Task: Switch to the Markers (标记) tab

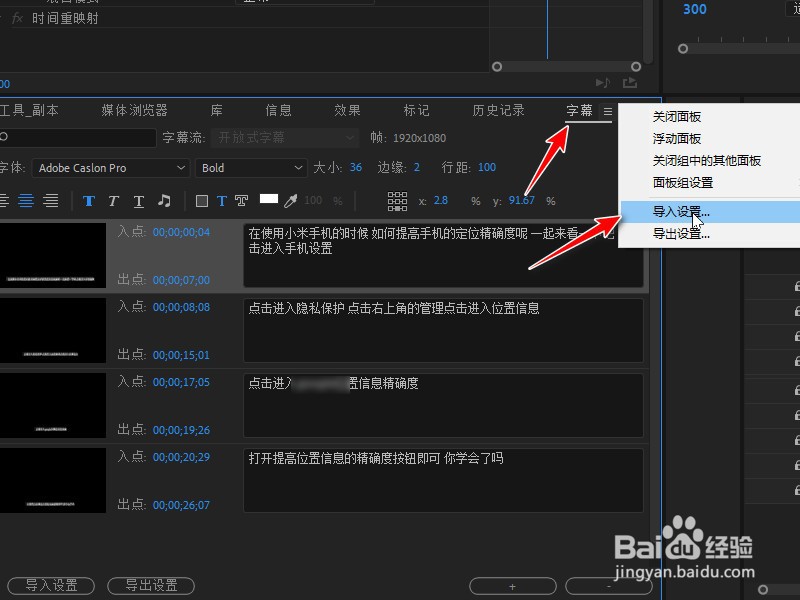Action: 416,110
